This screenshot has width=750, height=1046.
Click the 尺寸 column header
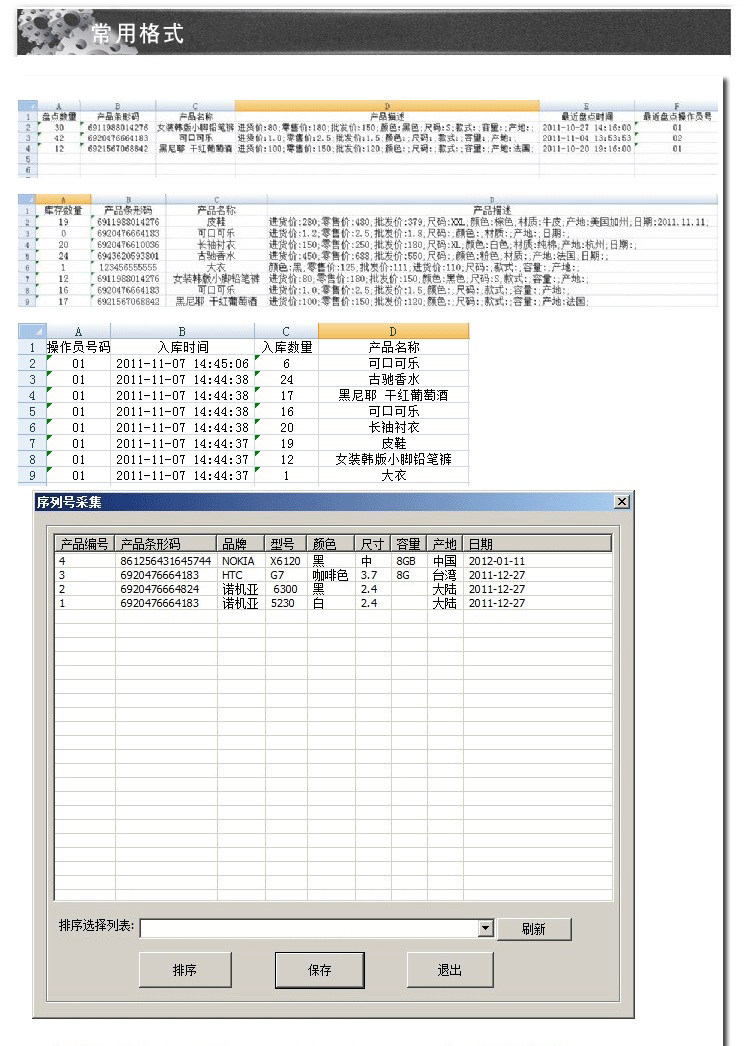point(372,544)
